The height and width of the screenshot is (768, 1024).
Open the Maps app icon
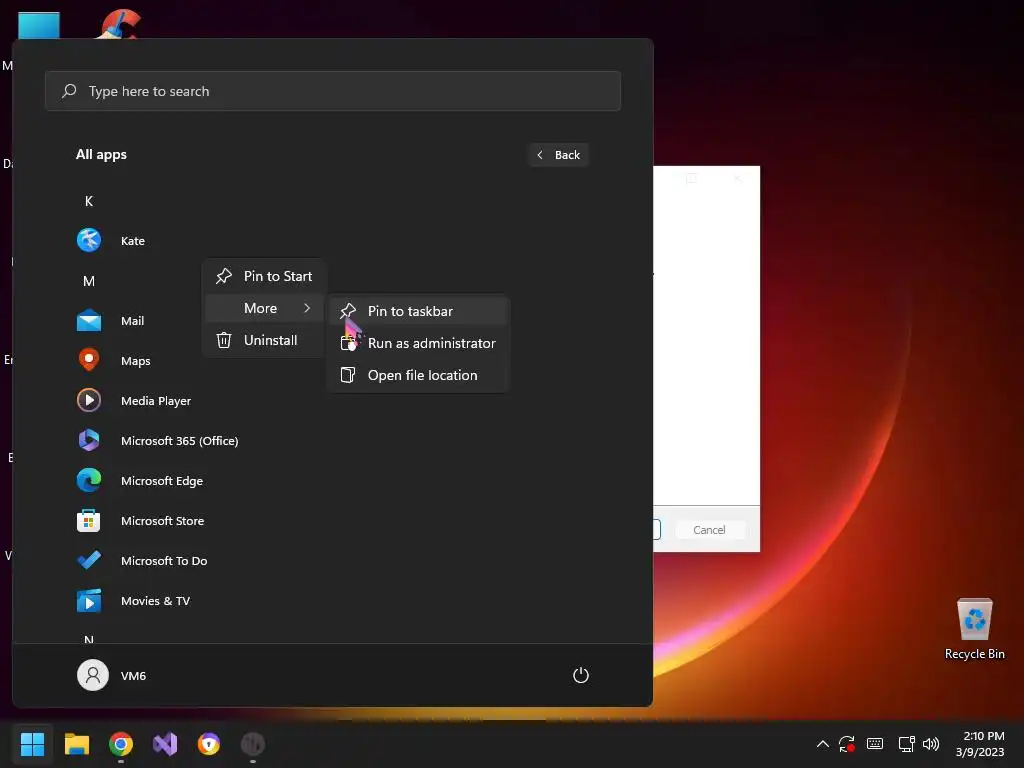(x=89, y=360)
